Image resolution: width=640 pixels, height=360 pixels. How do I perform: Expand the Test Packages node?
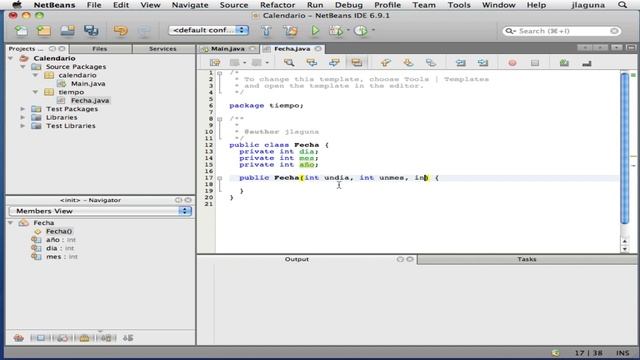point(23,109)
